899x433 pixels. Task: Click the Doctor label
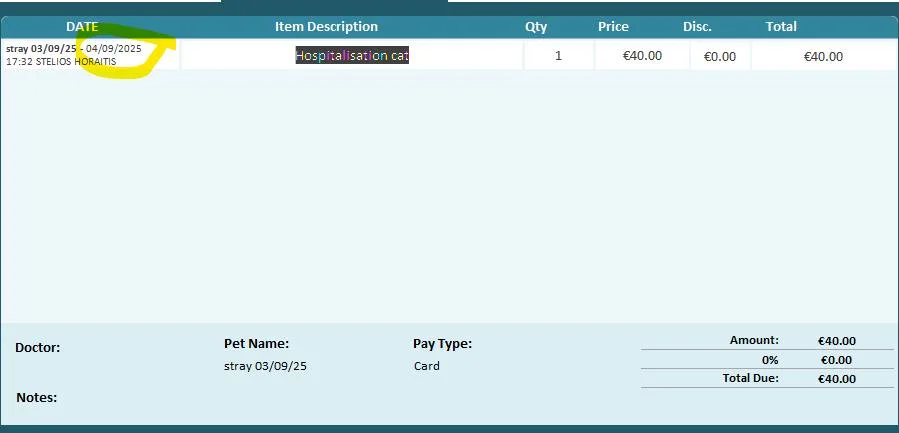click(38, 348)
